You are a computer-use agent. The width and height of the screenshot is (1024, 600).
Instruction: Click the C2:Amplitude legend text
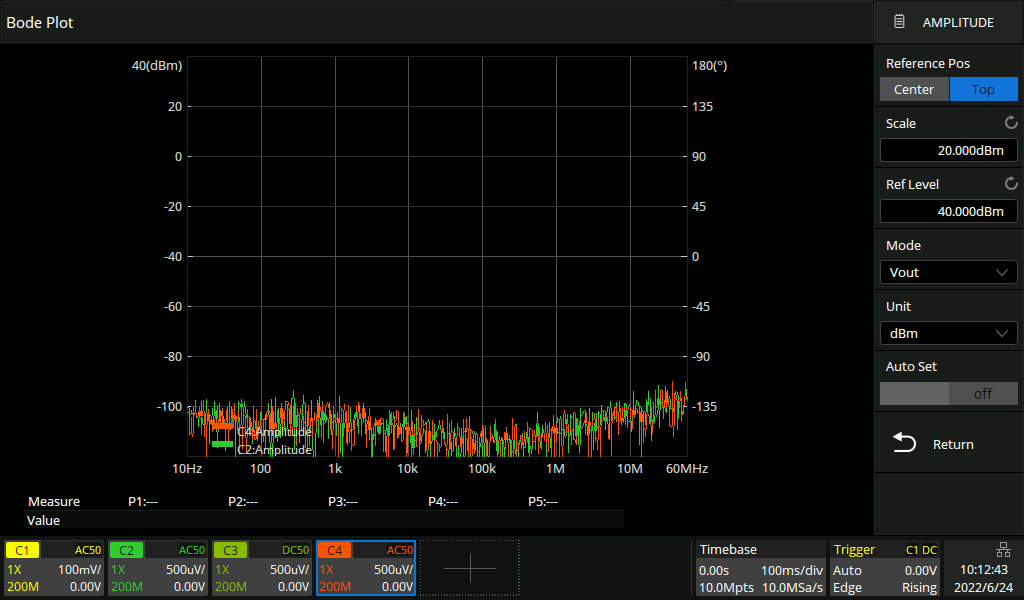tap(274, 450)
